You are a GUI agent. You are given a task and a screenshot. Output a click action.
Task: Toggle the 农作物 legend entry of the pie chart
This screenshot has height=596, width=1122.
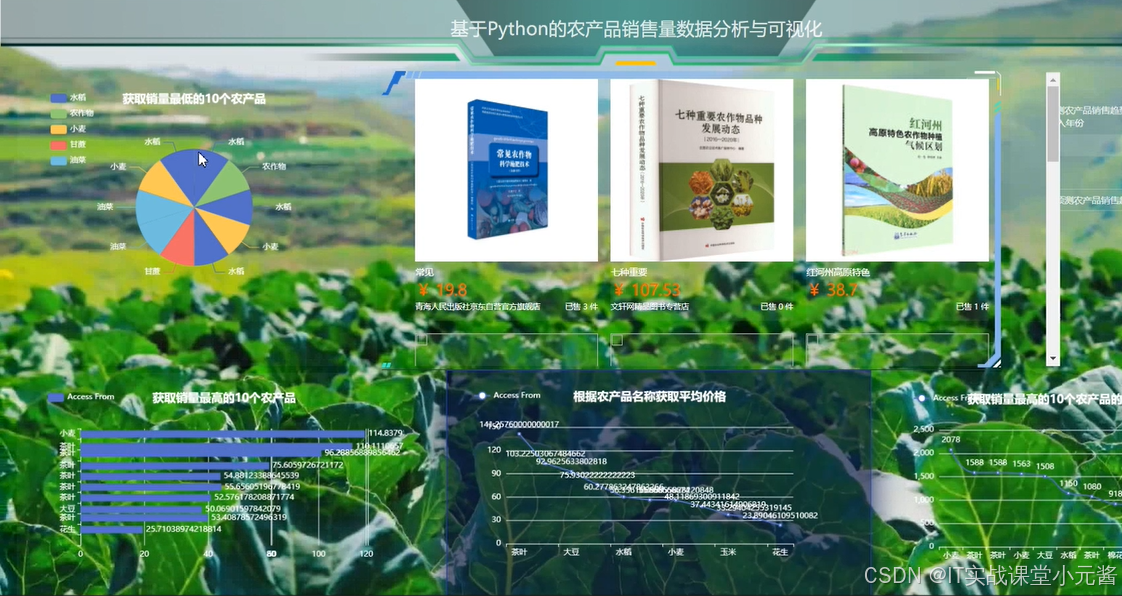[72, 113]
